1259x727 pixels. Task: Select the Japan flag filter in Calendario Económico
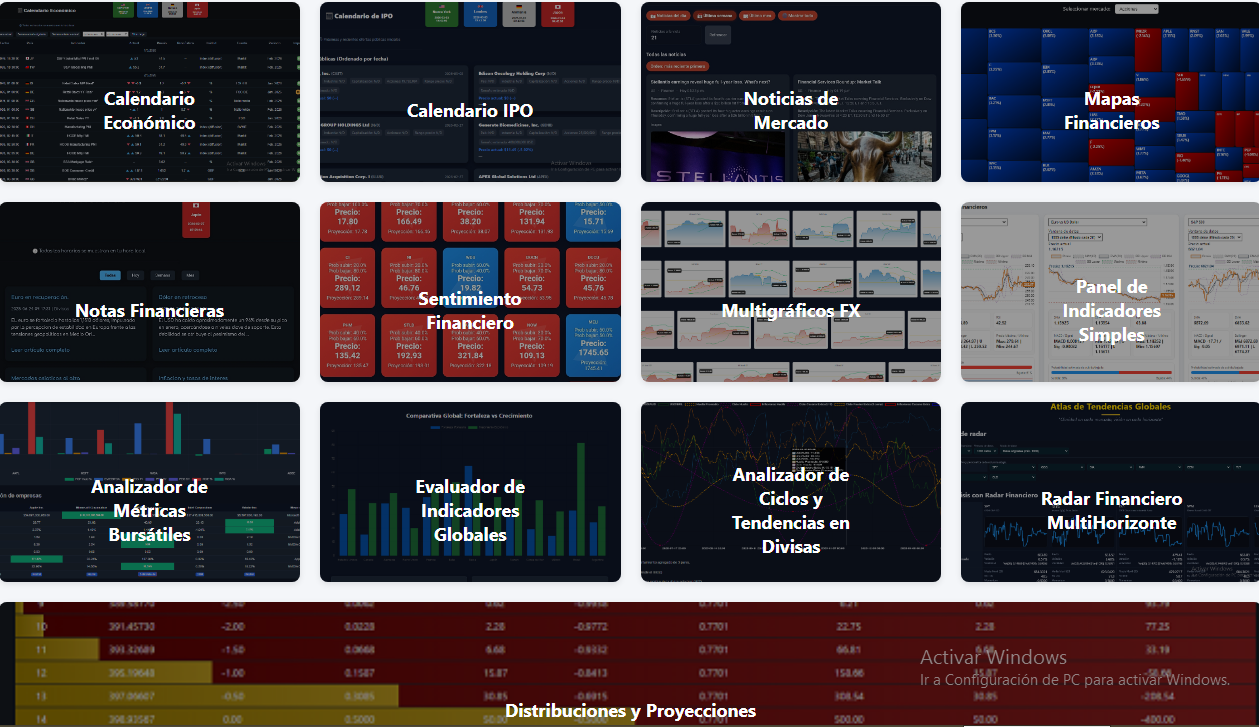pyautogui.click(x=198, y=12)
